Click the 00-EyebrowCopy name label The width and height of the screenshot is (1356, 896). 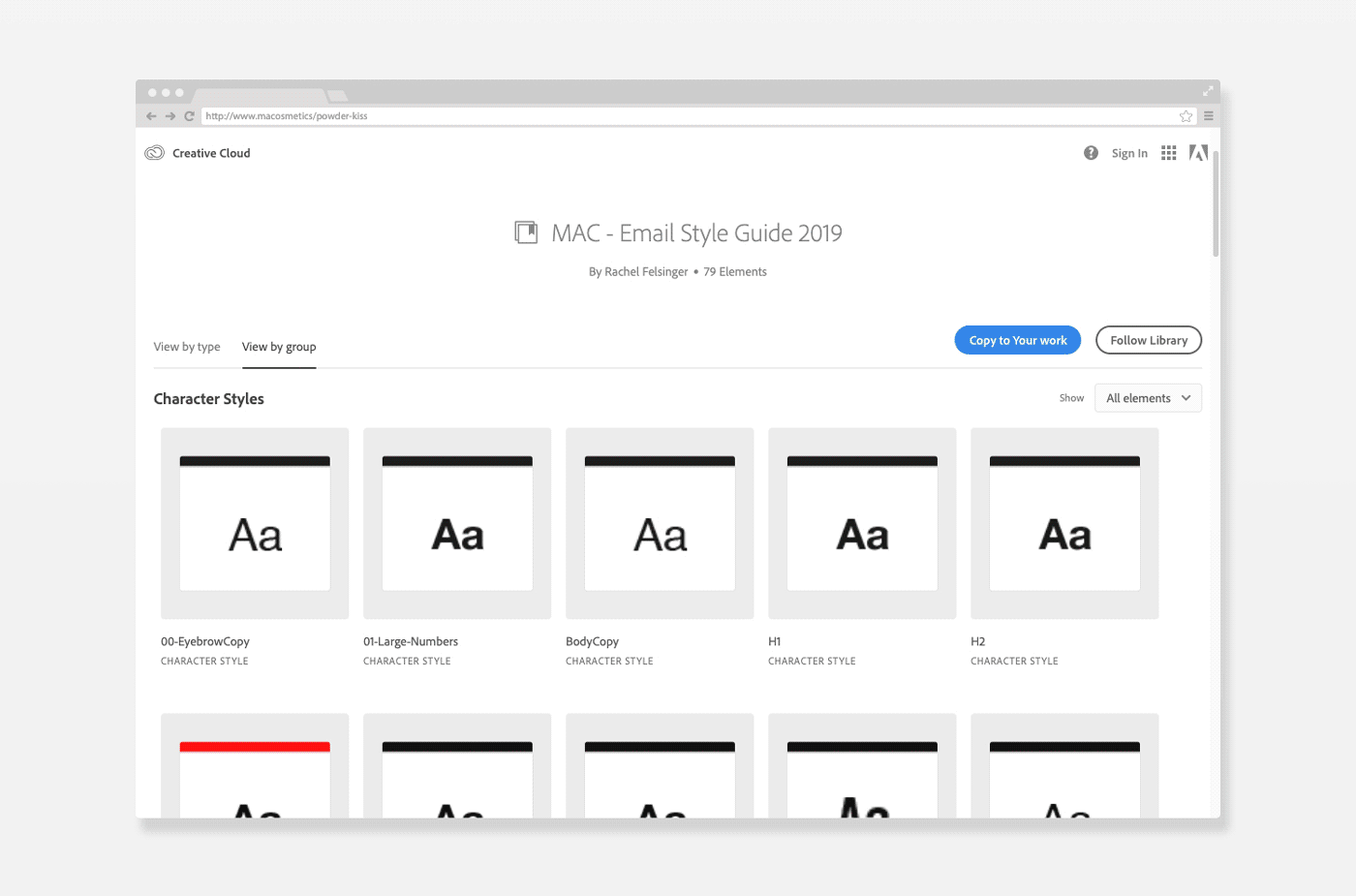pyautogui.click(x=205, y=641)
